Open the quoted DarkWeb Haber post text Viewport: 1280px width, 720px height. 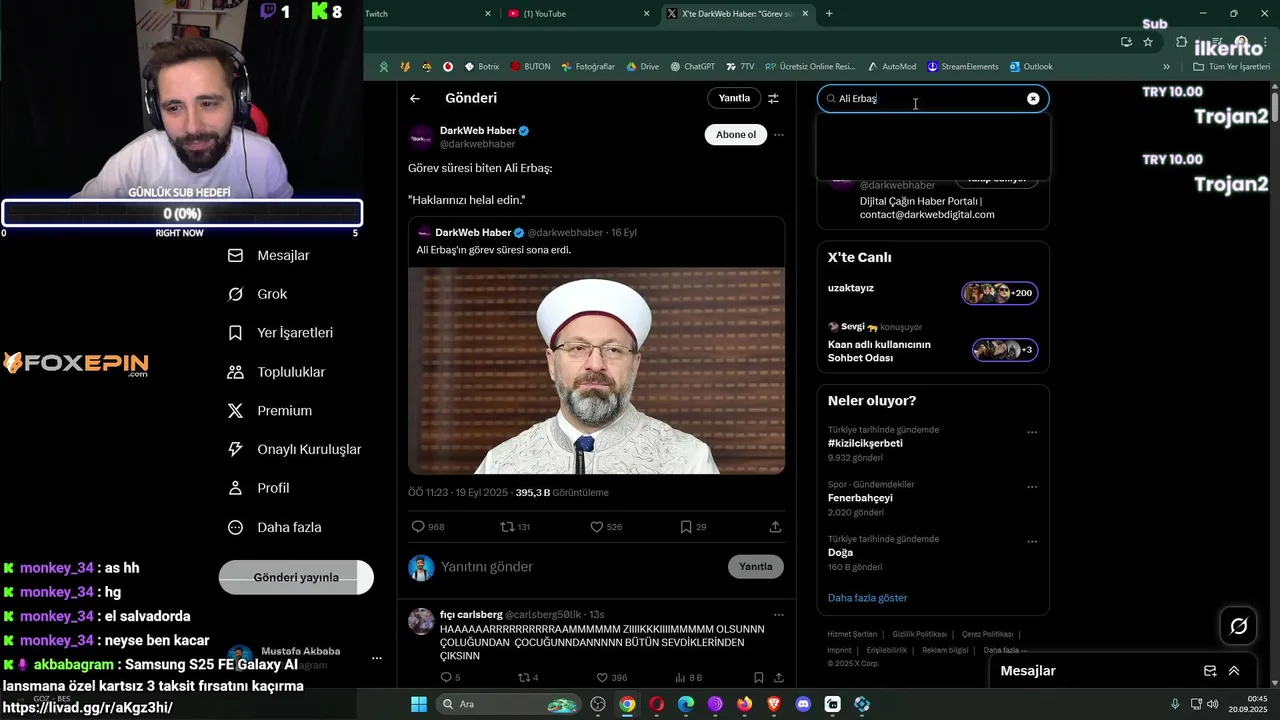pyautogui.click(x=494, y=250)
